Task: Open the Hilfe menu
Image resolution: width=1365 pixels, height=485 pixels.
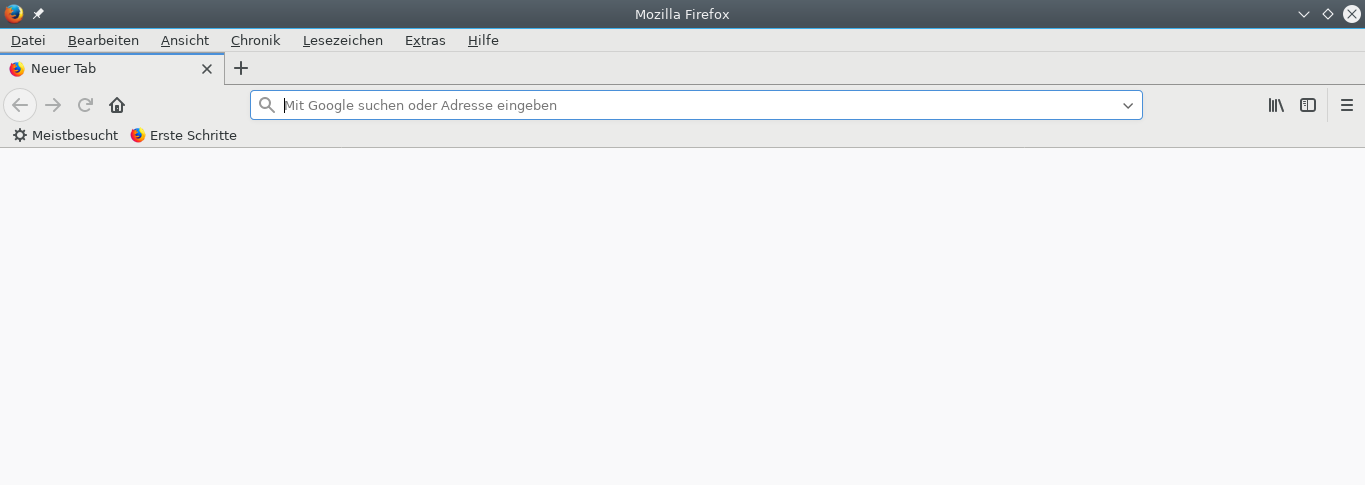Action: pos(483,40)
